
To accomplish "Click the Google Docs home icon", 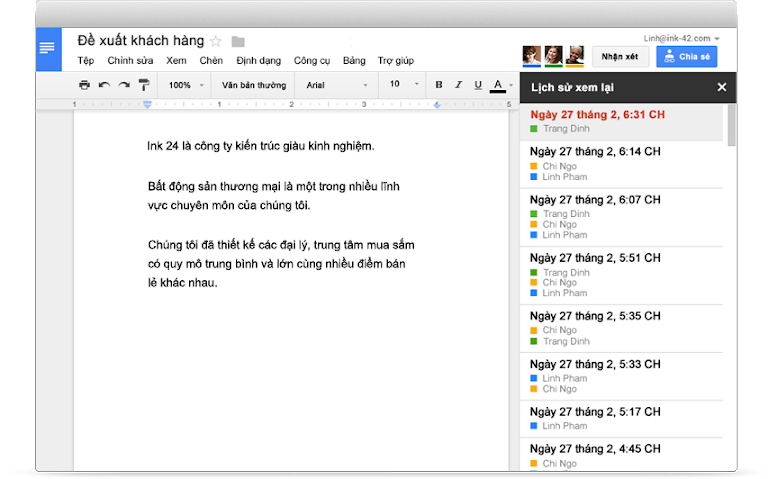I will click(48, 48).
